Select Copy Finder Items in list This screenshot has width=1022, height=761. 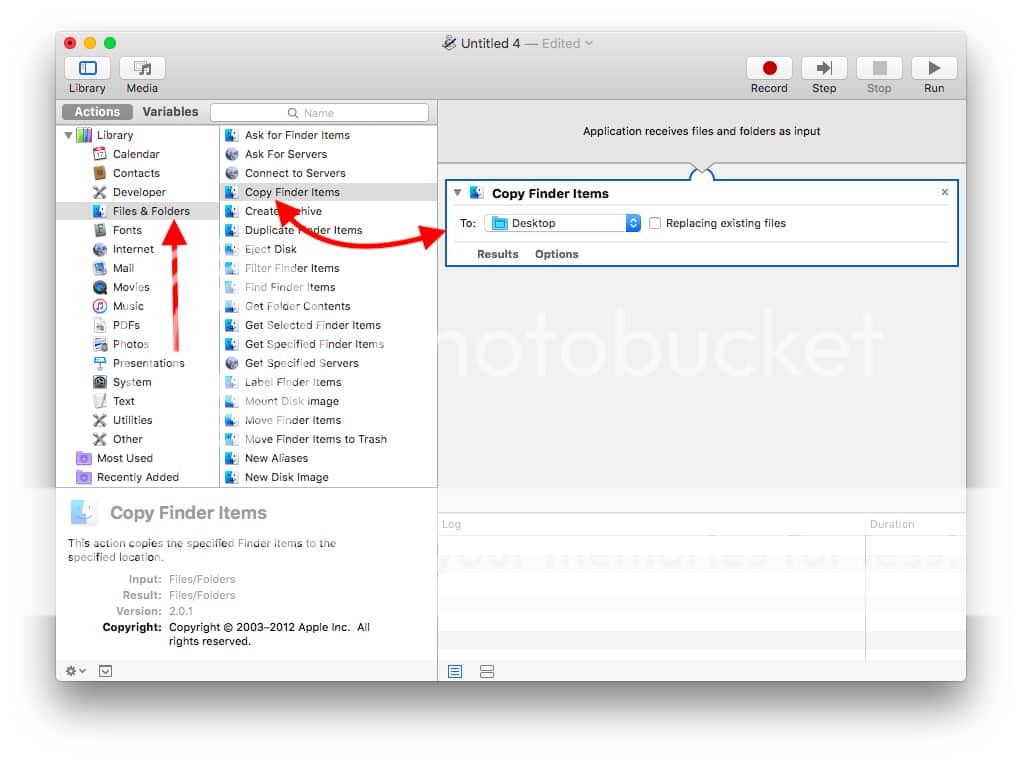tap(328, 192)
